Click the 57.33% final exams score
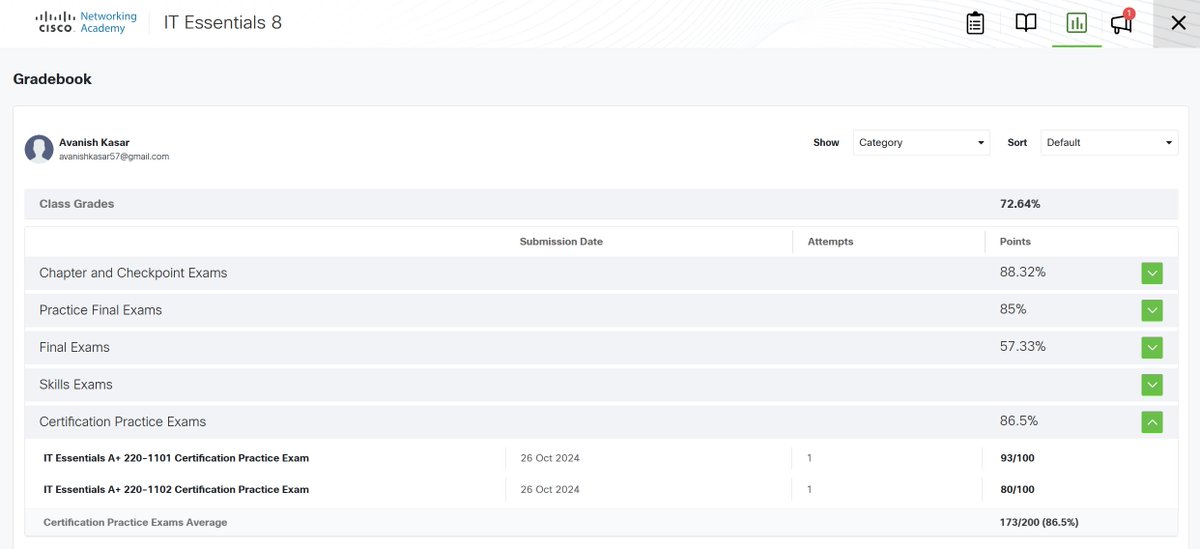The width and height of the screenshot is (1200, 549). tap(1023, 346)
